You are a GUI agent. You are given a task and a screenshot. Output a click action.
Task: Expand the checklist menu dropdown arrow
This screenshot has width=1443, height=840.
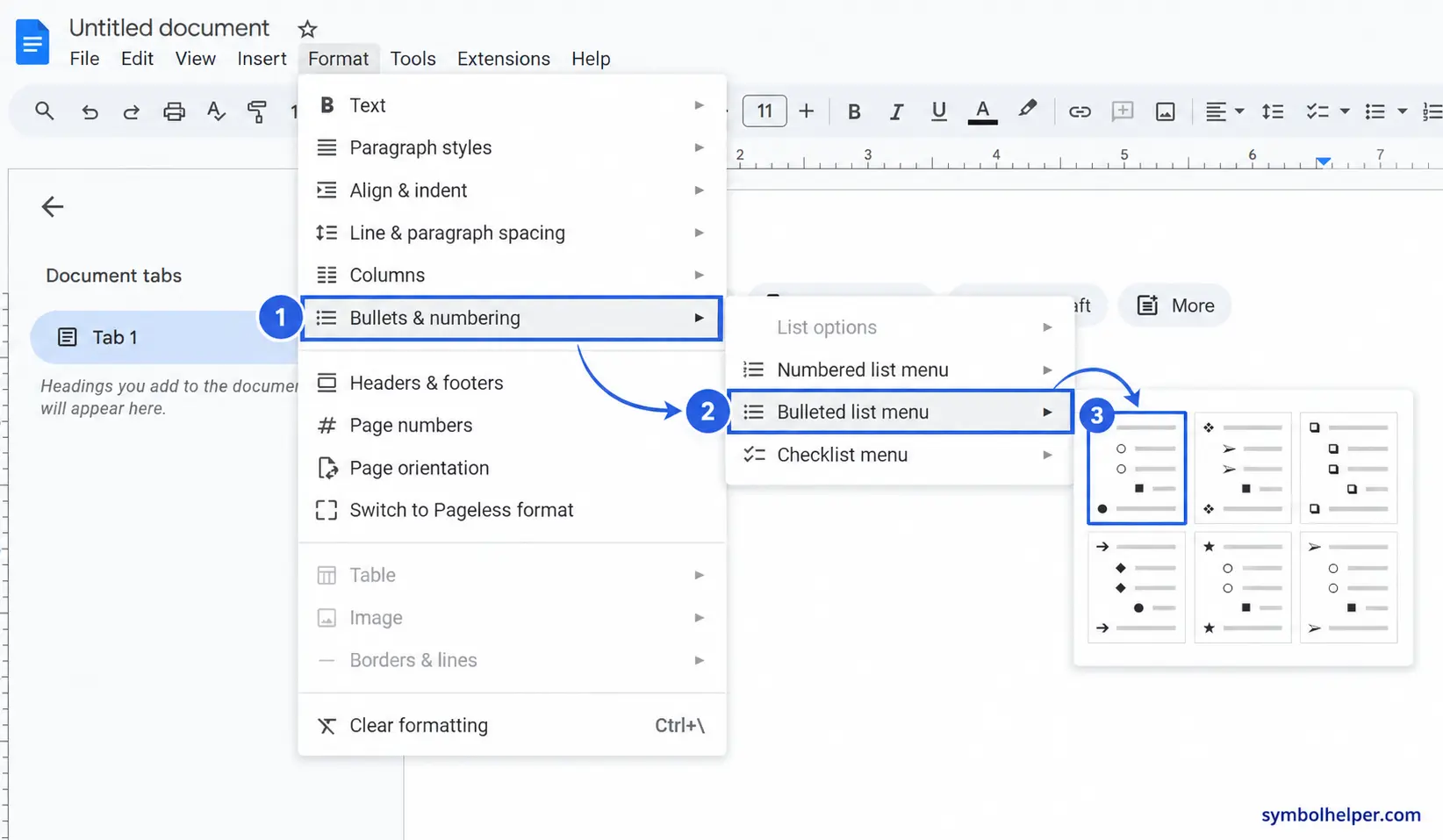(1345, 111)
